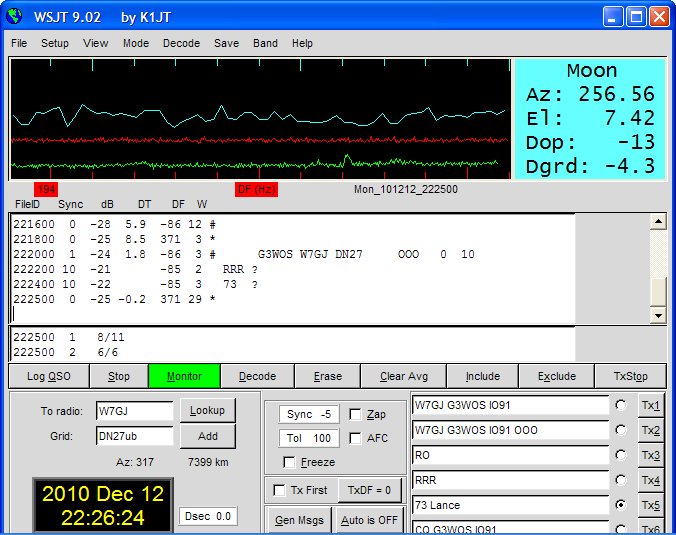This screenshot has width=676, height=535.
Task: Click the Auto is OFF button
Action: (x=369, y=520)
